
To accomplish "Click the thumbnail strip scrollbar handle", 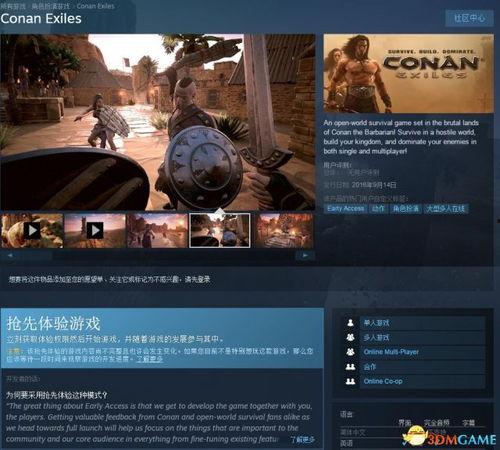I will tap(35, 255).
